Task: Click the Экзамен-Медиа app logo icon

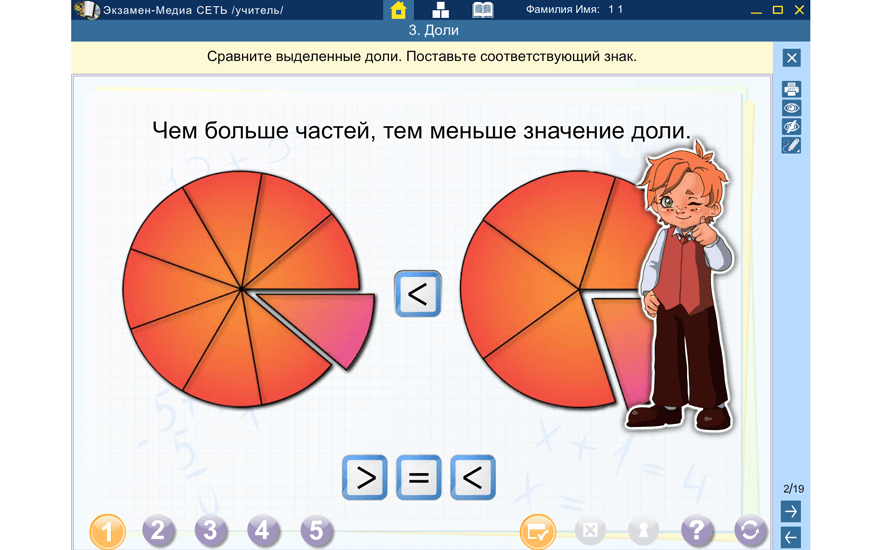Action: point(88,10)
